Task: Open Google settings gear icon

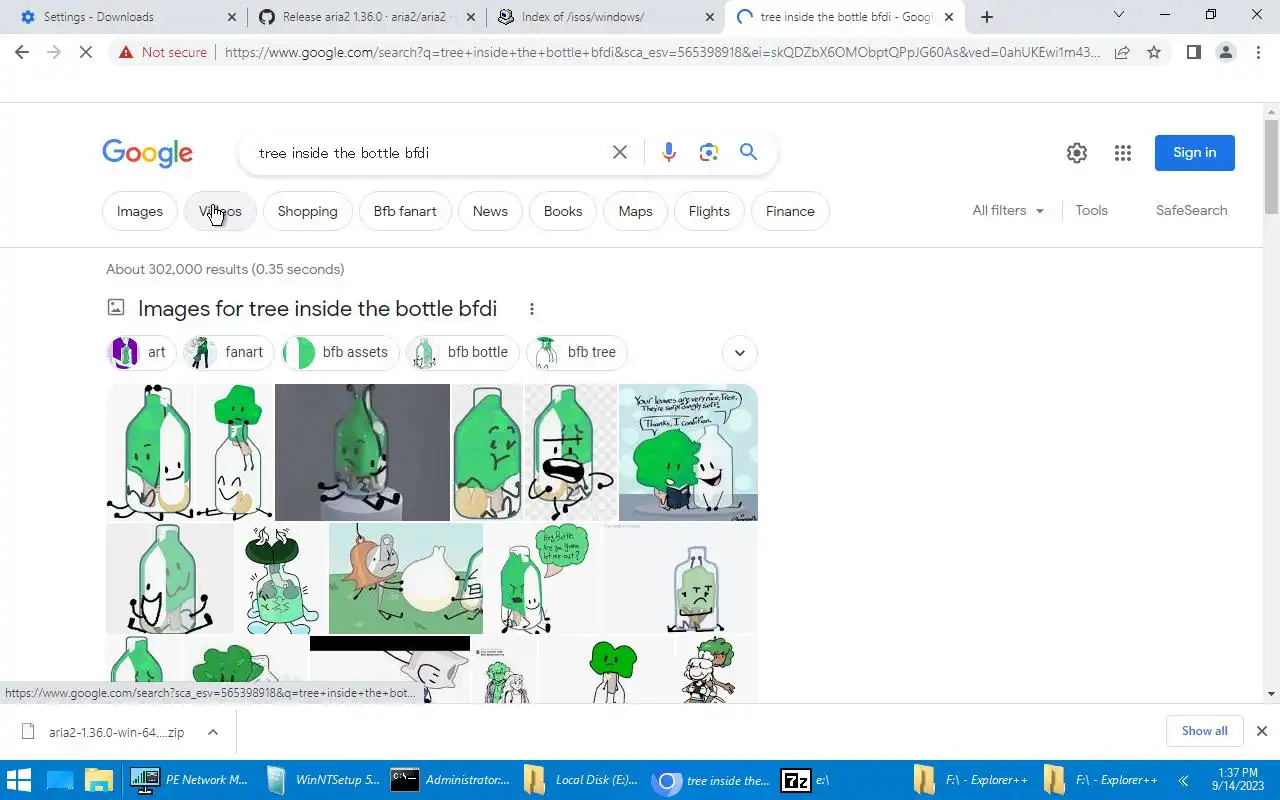Action: (x=1077, y=153)
